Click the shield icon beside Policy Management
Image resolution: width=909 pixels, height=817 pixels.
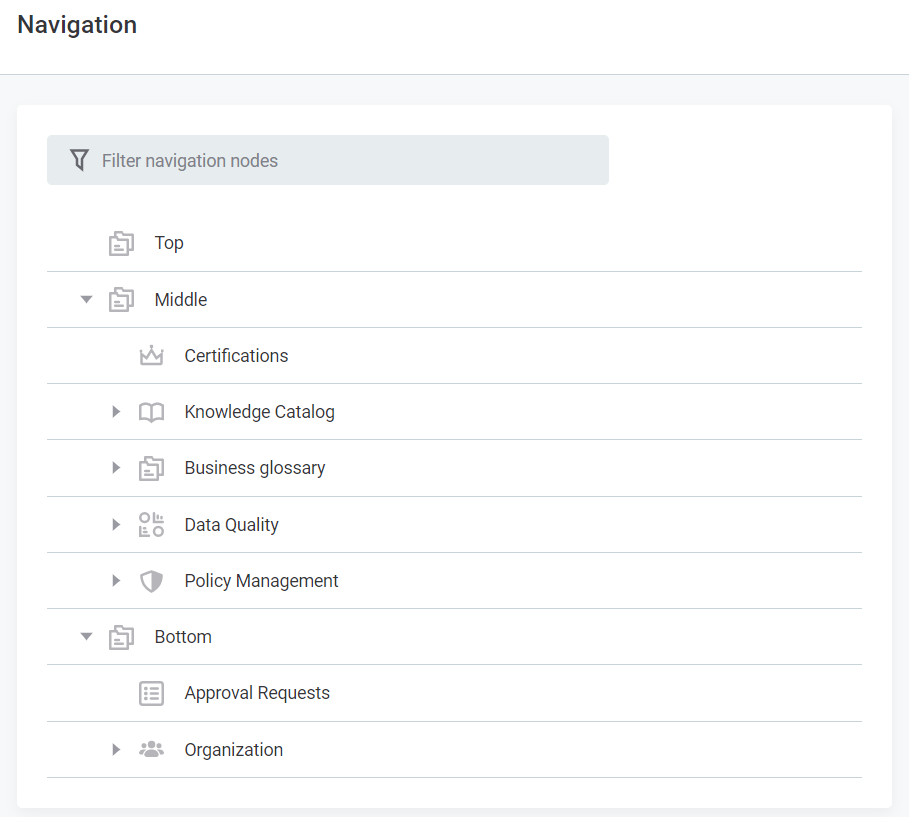[151, 580]
